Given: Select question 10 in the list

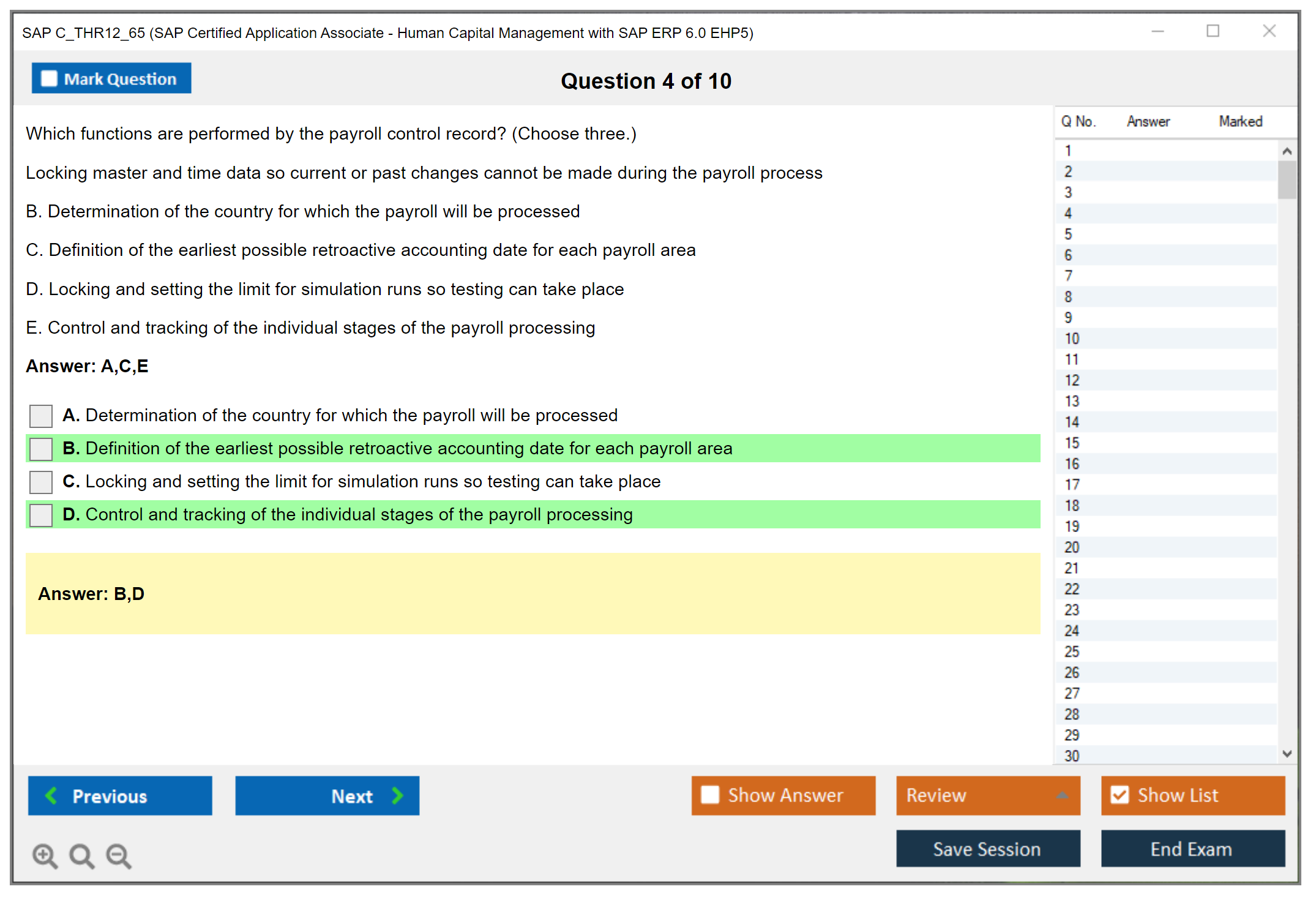Looking at the screenshot, I should click(1072, 339).
